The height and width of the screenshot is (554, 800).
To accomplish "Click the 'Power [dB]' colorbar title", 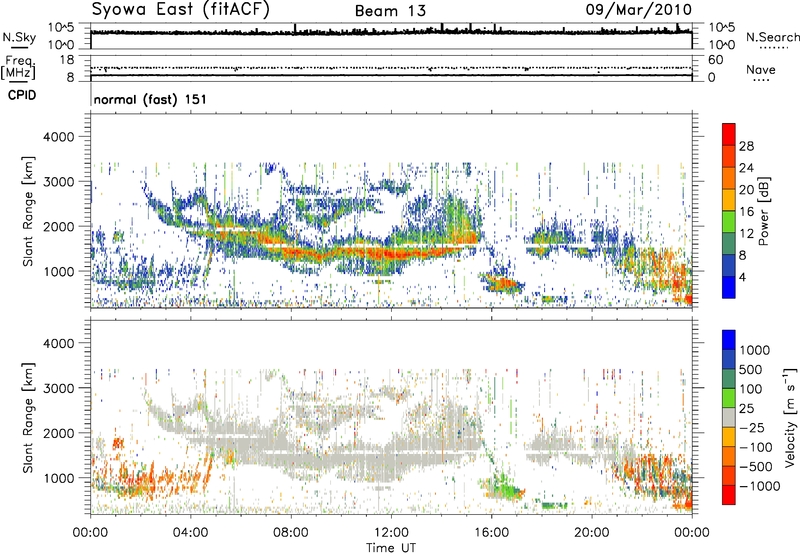I will (764, 211).
